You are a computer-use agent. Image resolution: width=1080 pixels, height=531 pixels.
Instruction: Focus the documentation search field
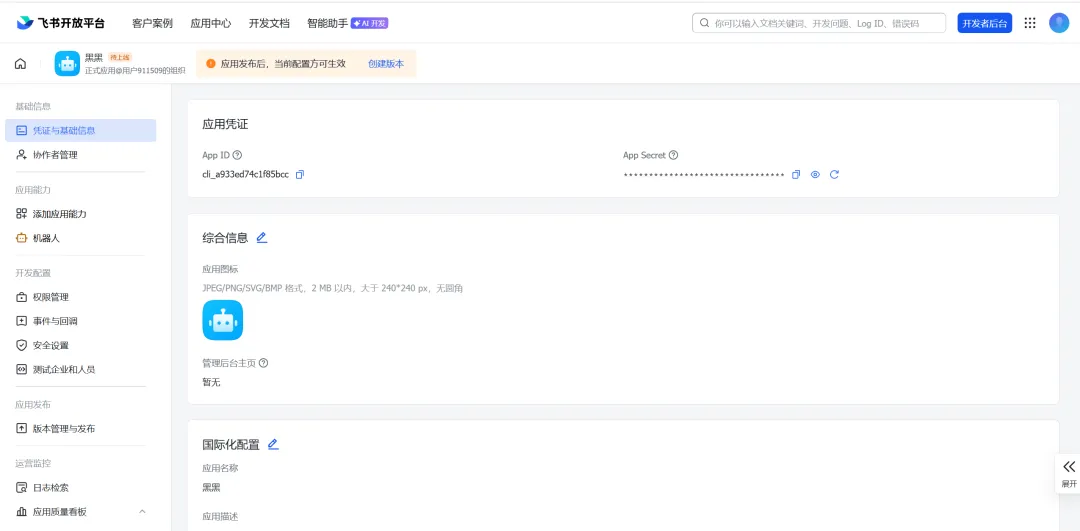pos(819,23)
